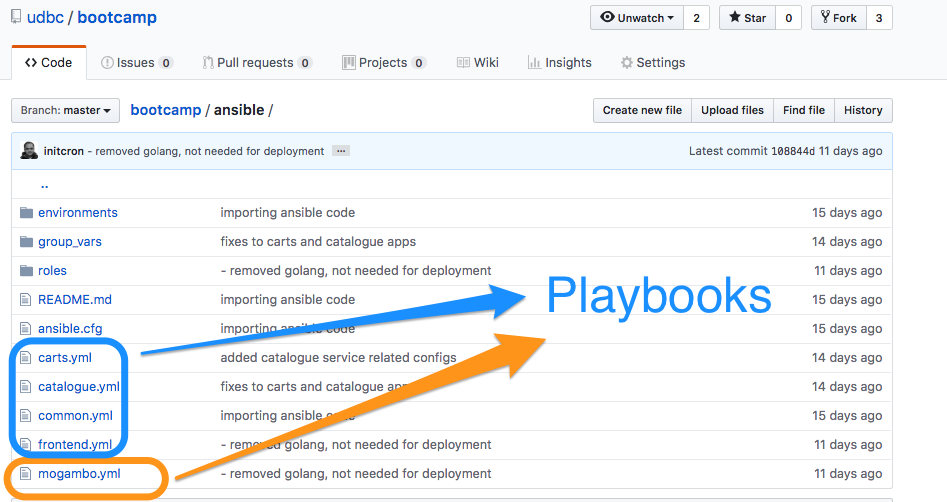Click the ansible.cfg file icon

tap(25, 329)
